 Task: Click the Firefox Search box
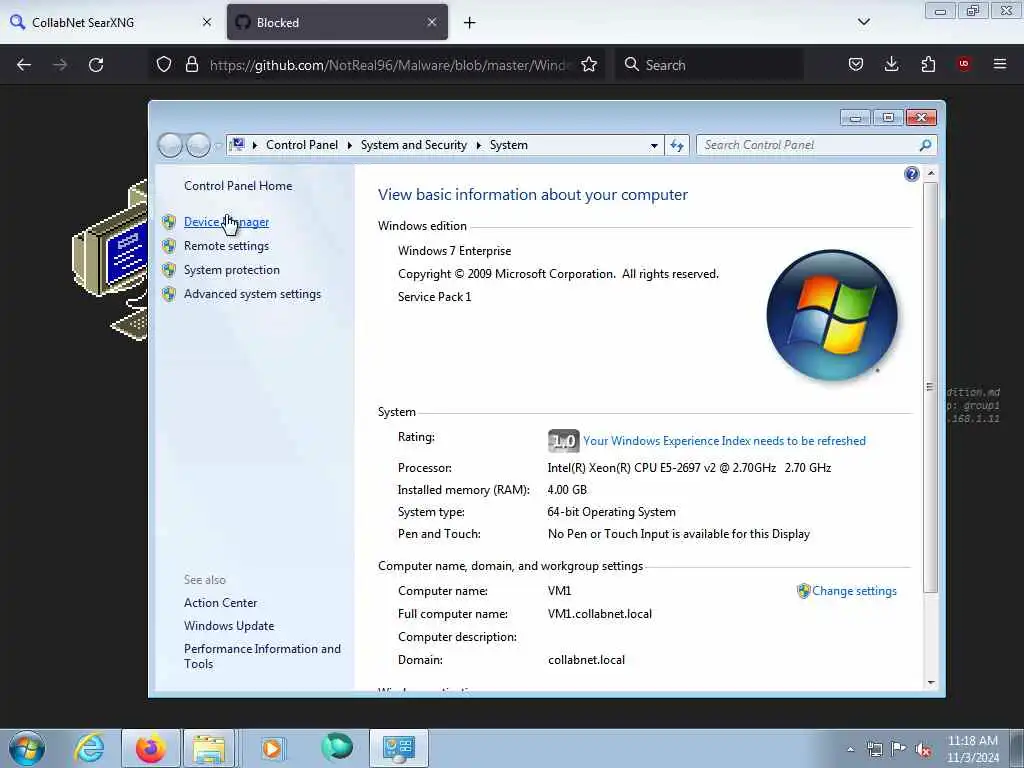click(x=709, y=65)
